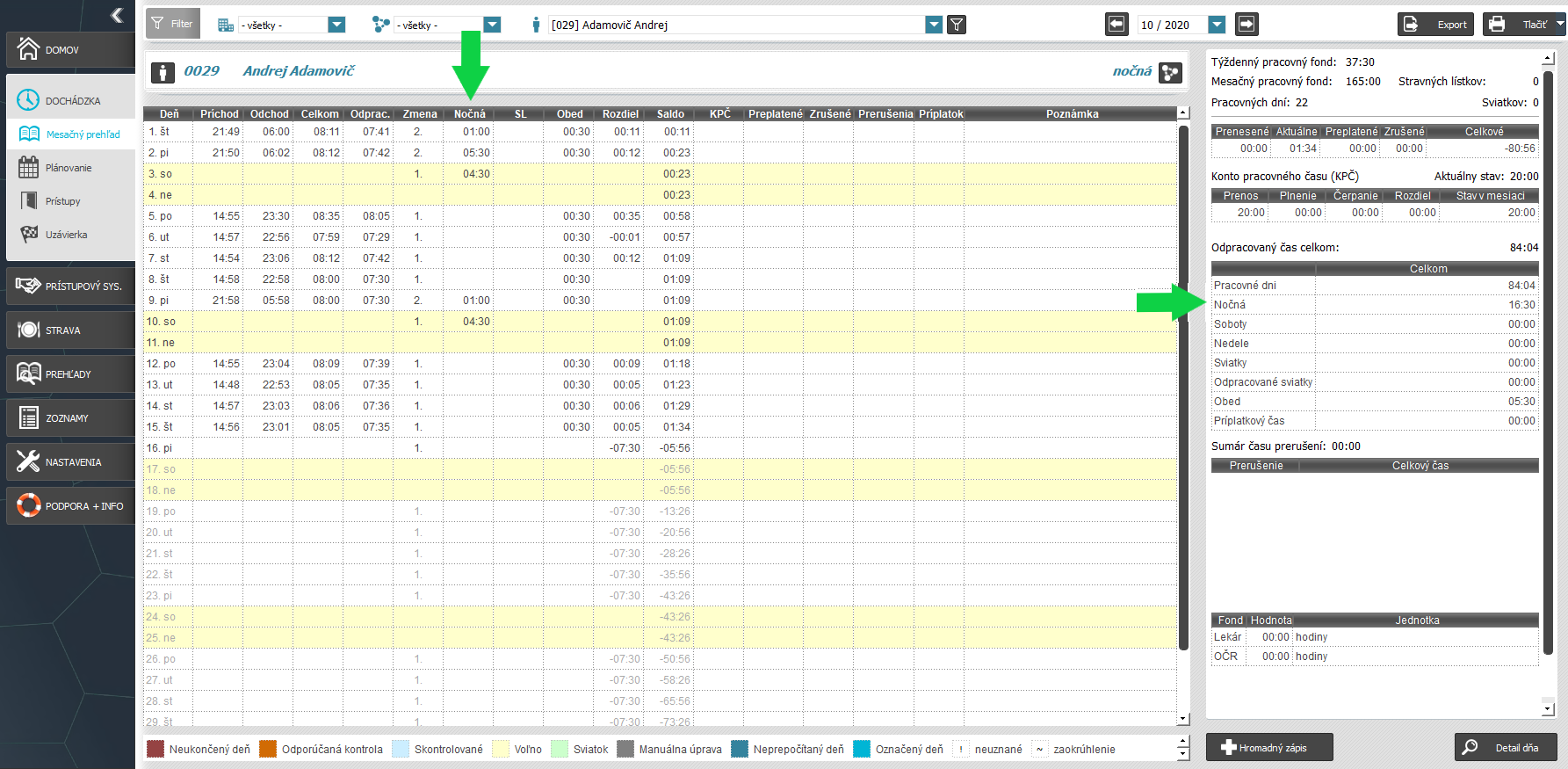Click the Príchod column header
The width and height of the screenshot is (1568, 769).
pos(219,114)
